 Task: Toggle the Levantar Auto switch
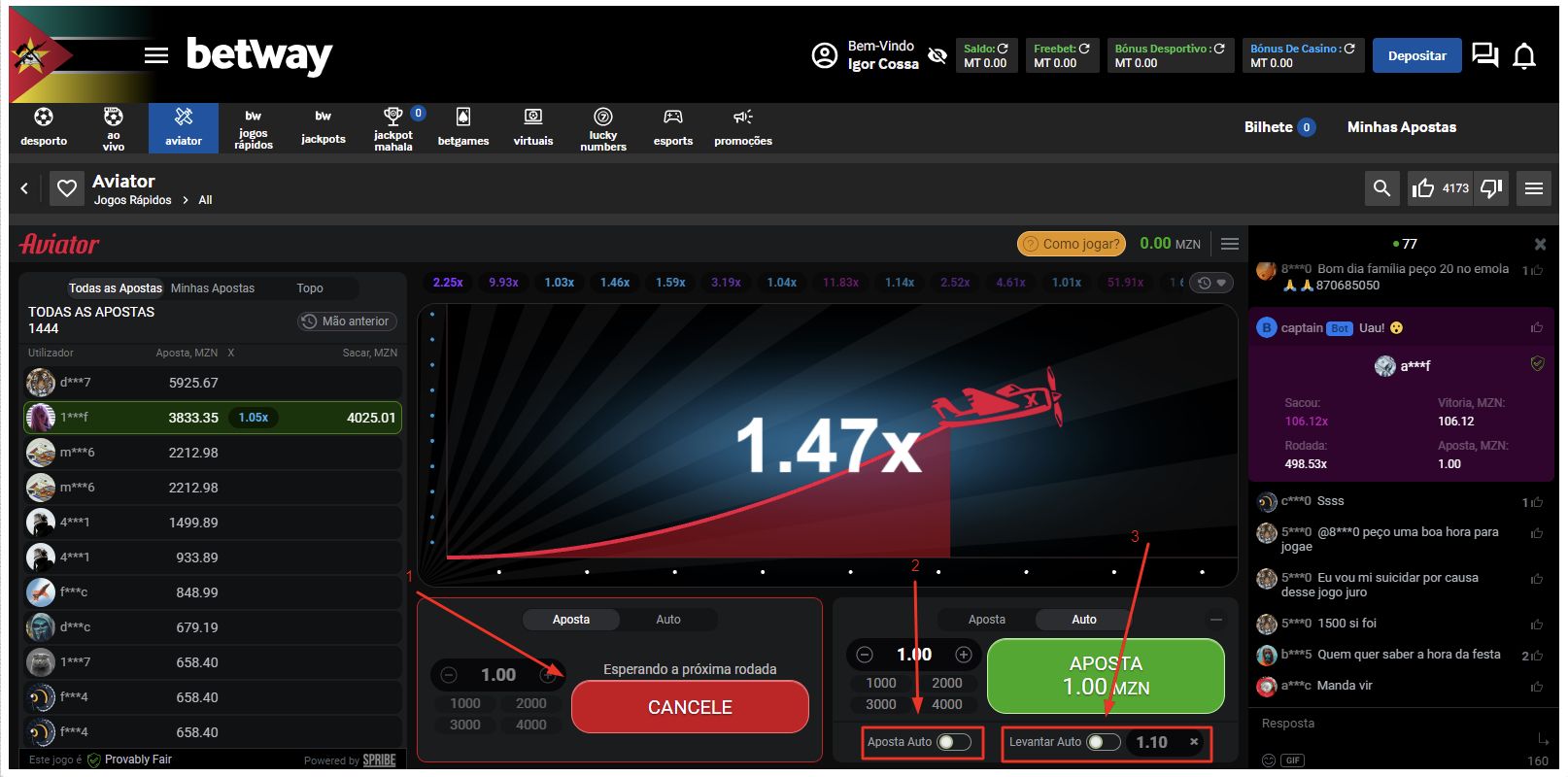(1103, 742)
